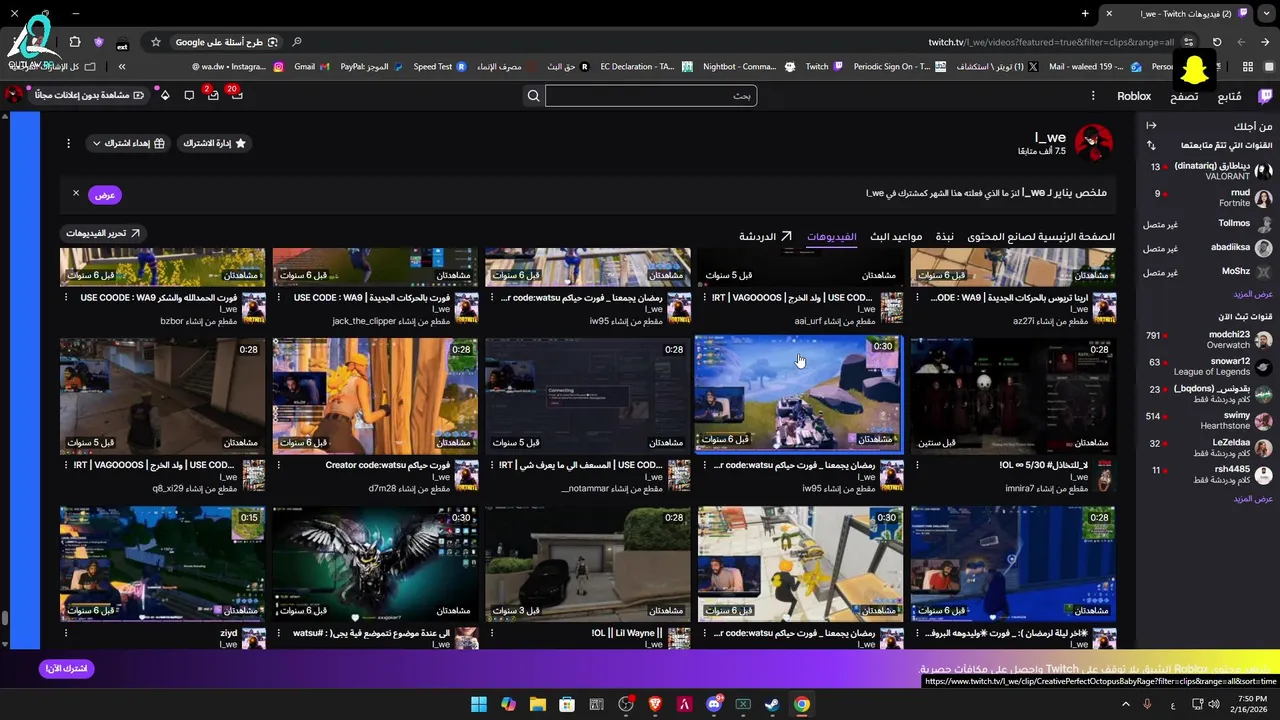Viewport: 1280px width, 720px height.
Task: Select mochdi23 Overwatch channel in sidebar
Action: [x=1209, y=340]
